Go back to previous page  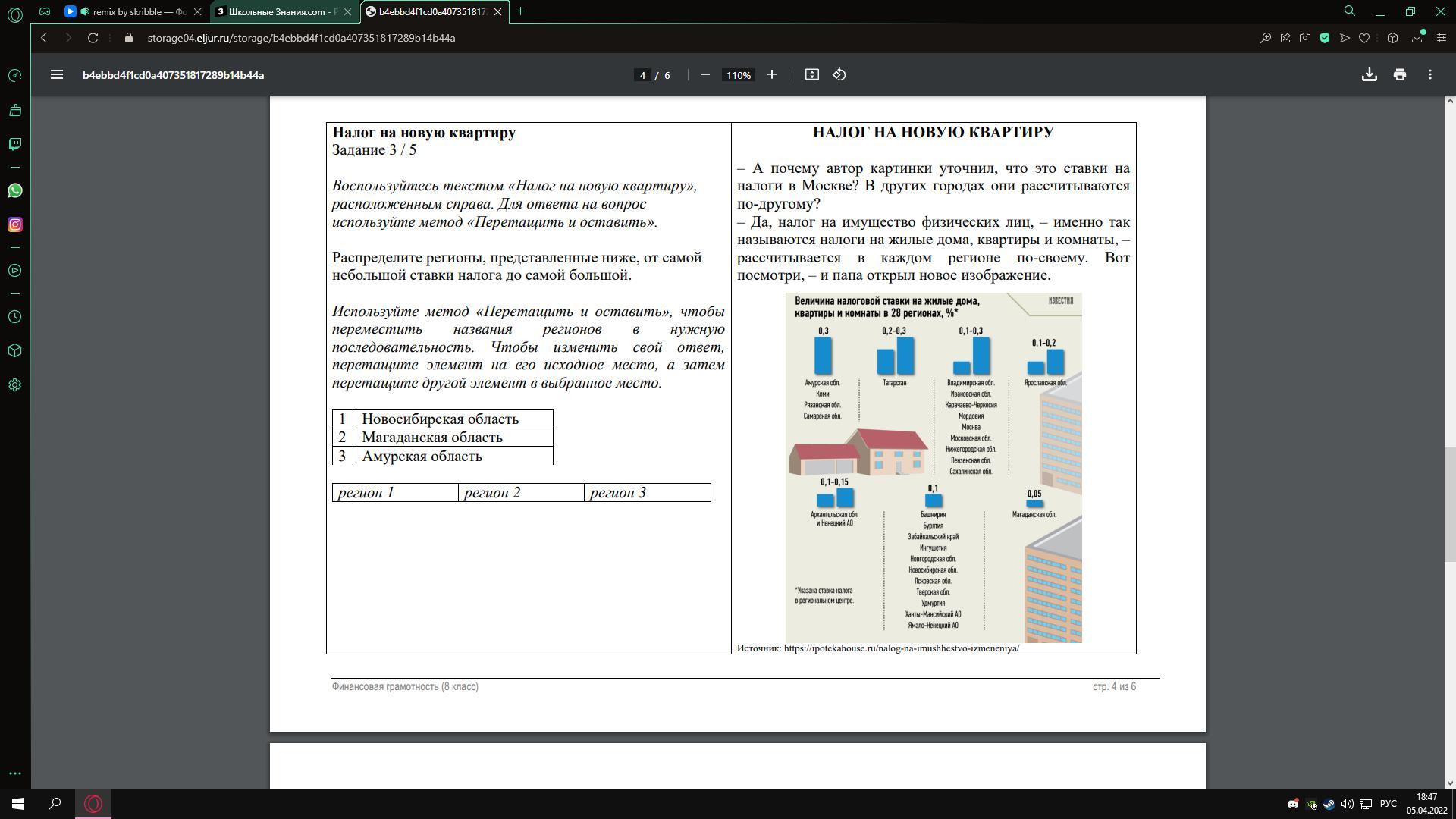coord(44,38)
